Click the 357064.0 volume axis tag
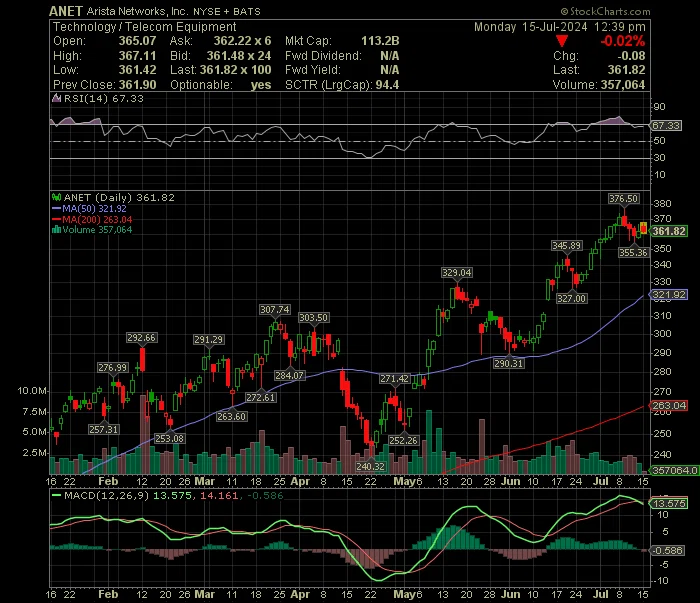Viewport: 700px width, 603px height. (674, 470)
